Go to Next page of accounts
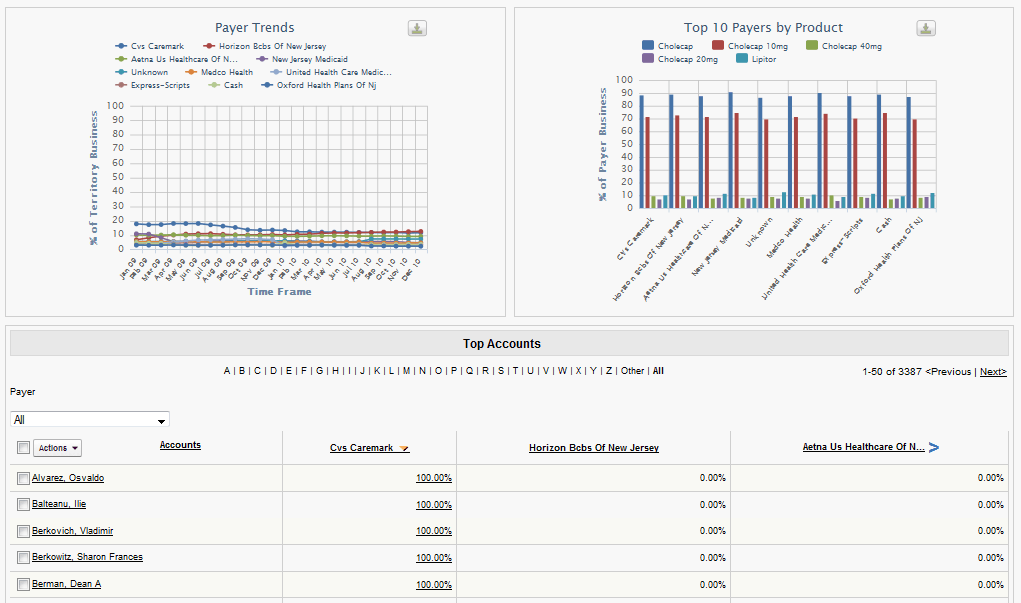Screen dimensions: 1021x603 (992, 371)
